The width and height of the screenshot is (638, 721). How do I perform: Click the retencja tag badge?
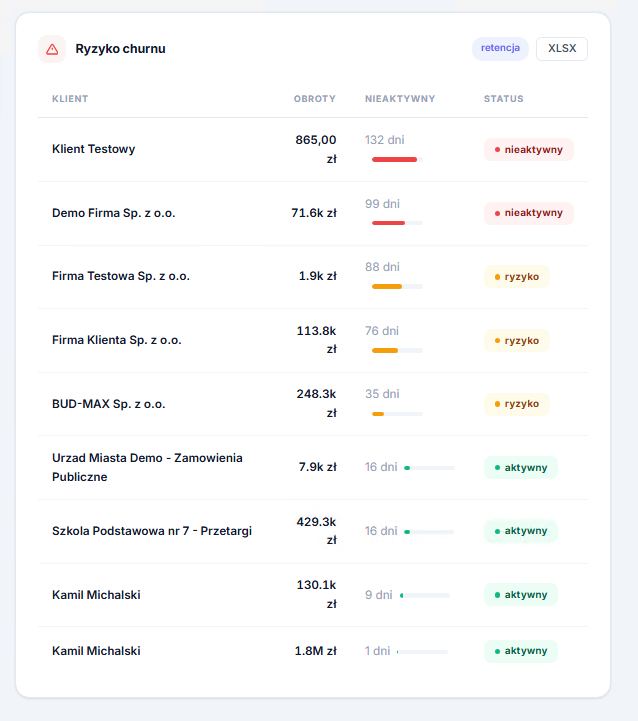tap(500, 49)
